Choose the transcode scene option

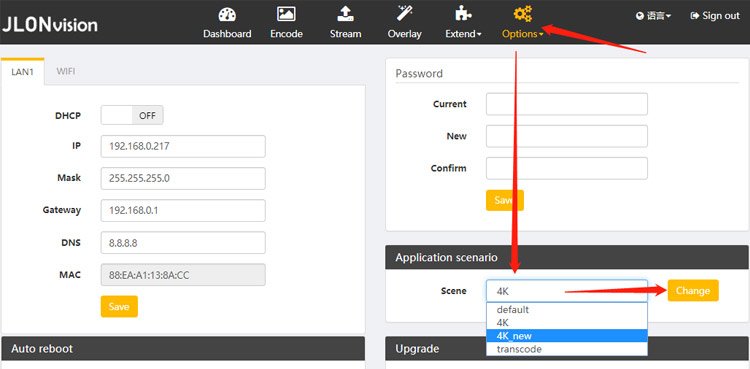coord(567,349)
